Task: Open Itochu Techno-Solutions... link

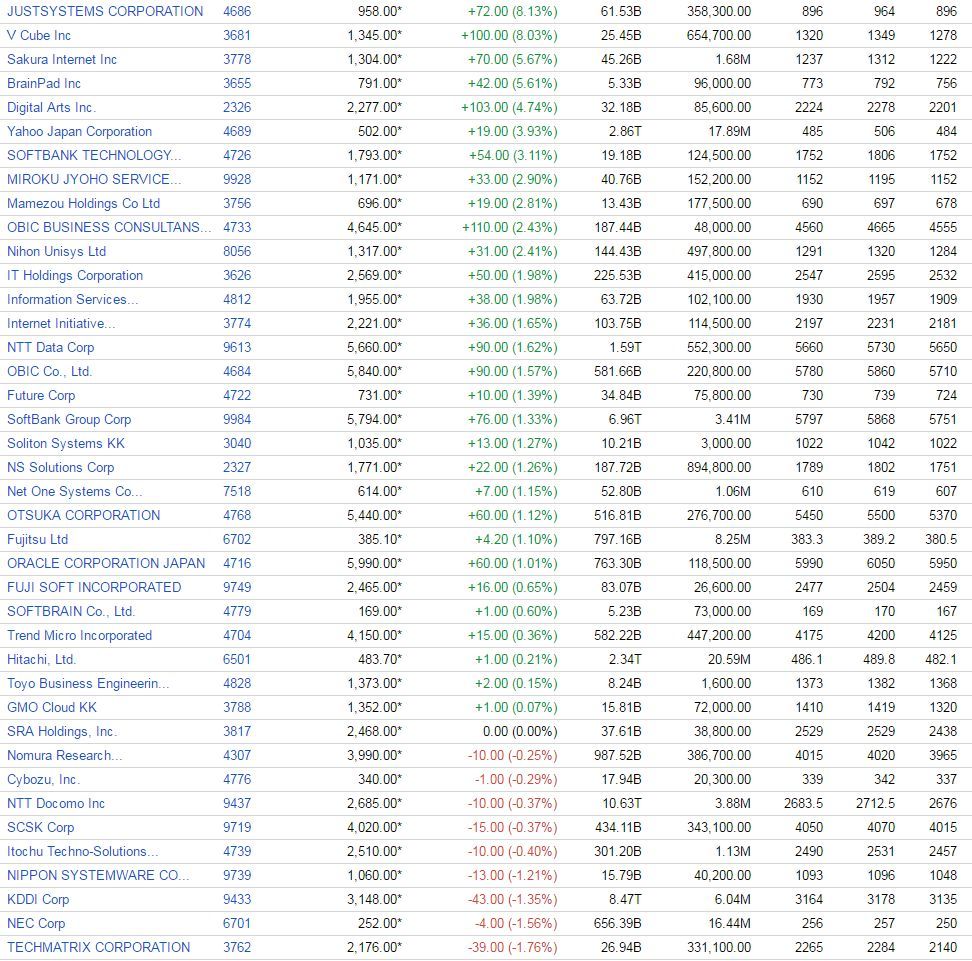Action: coord(82,852)
